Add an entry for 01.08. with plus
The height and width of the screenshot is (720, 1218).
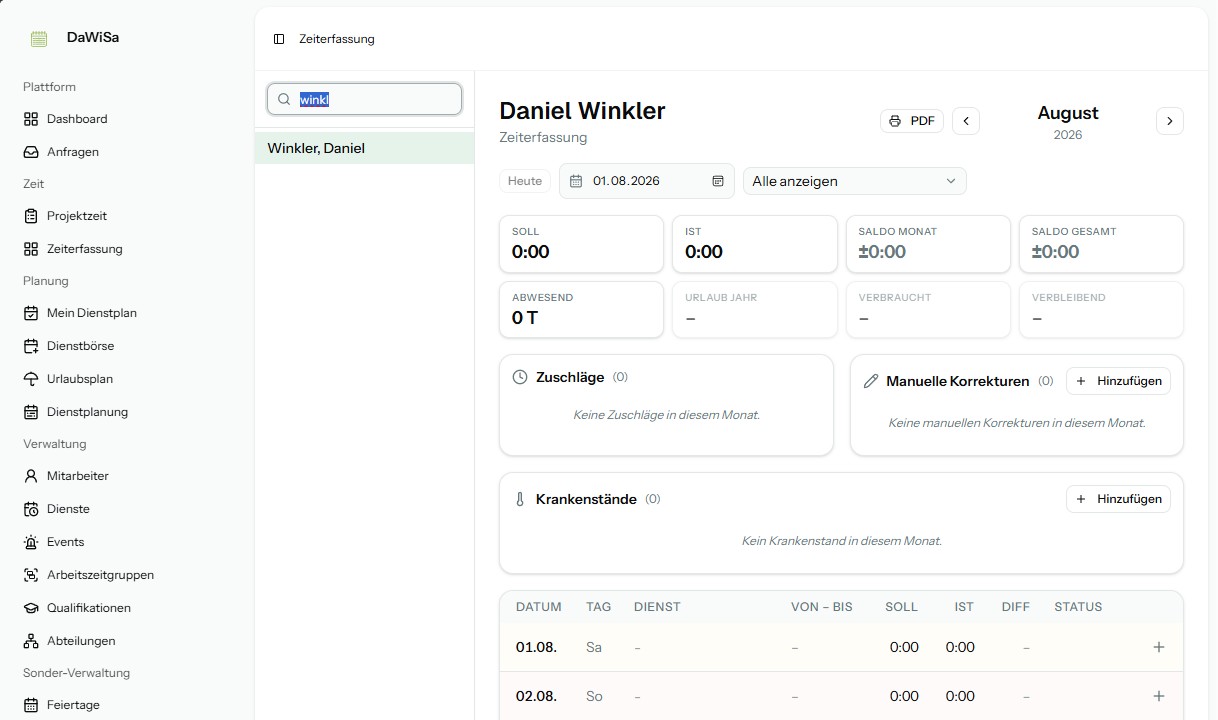click(1159, 647)
